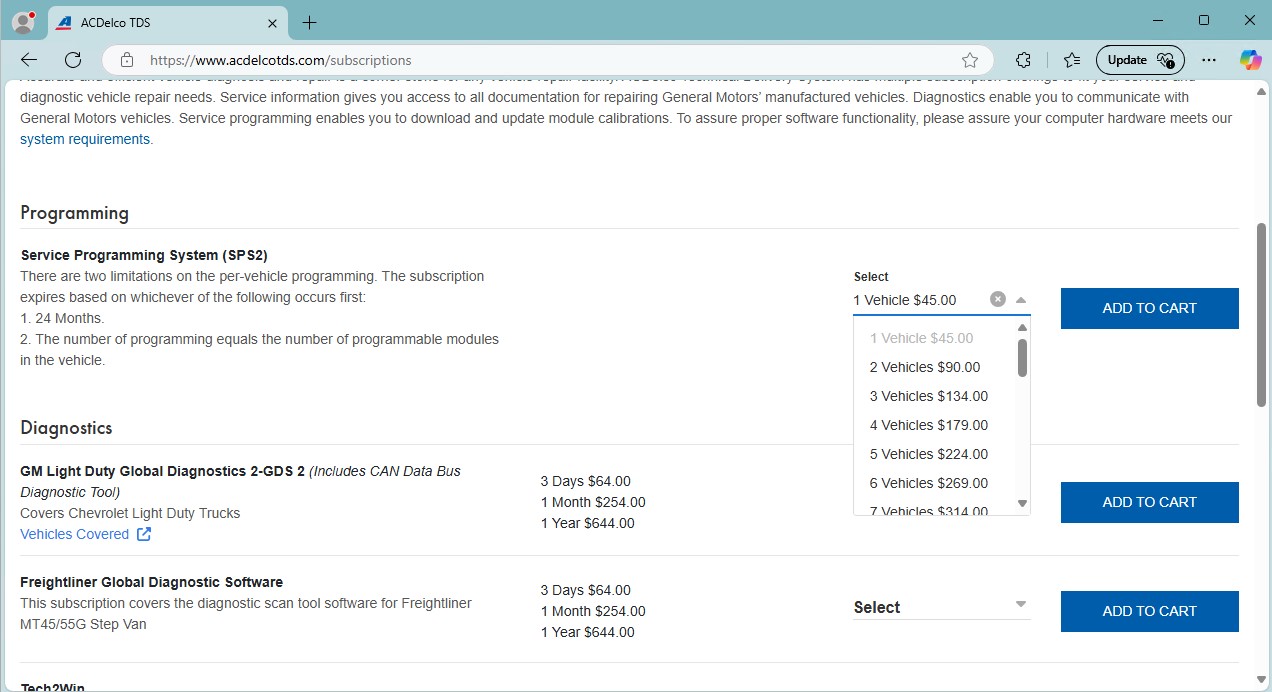
Task: Add SPS2 programming subscription to cart
Action: point(1149,308)
